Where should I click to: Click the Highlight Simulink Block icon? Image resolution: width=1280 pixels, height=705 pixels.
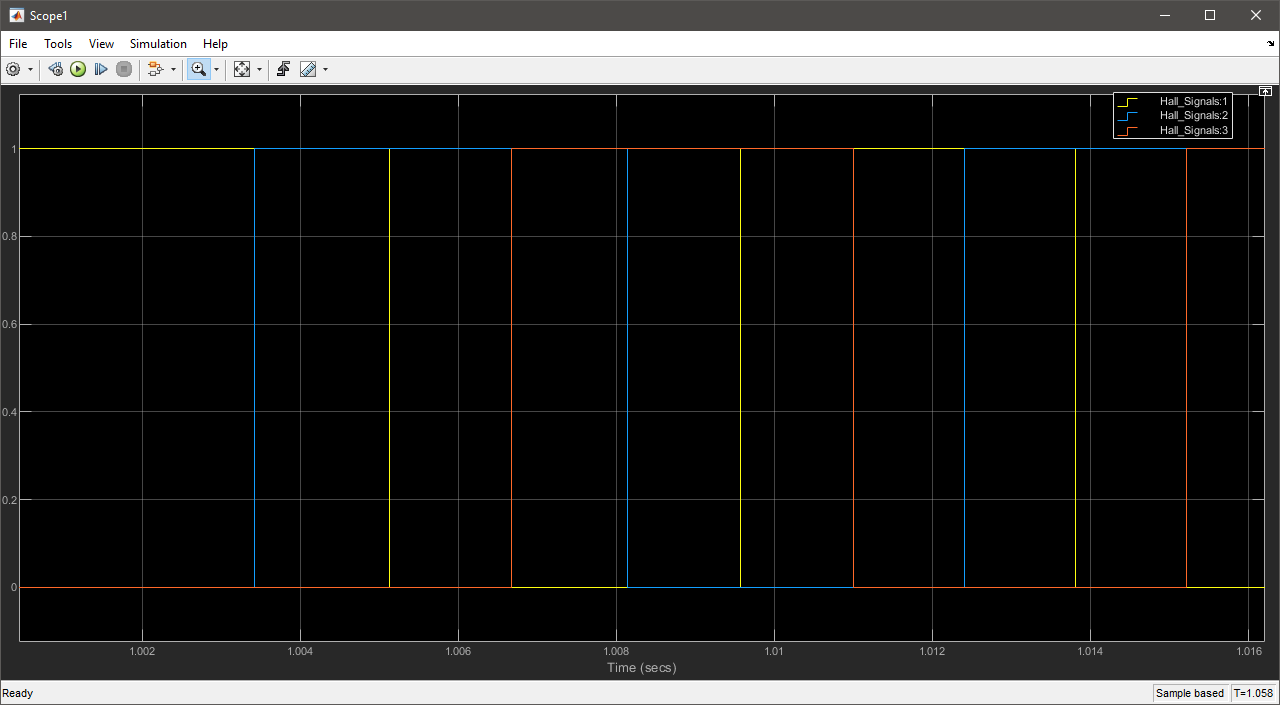coord(155,69)
